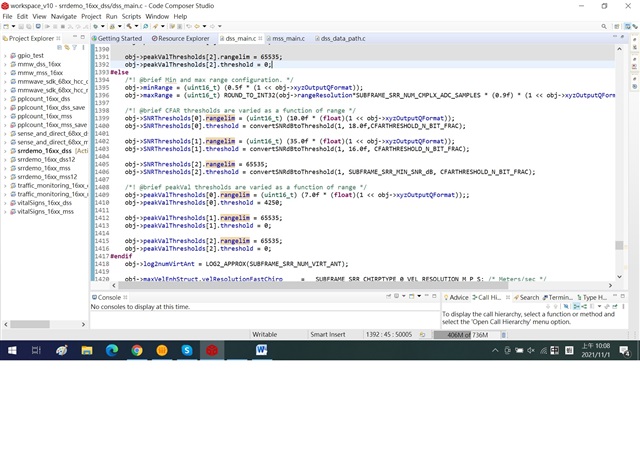
Task: Minimize the Project Explorer panel
Action: point(75,37)
